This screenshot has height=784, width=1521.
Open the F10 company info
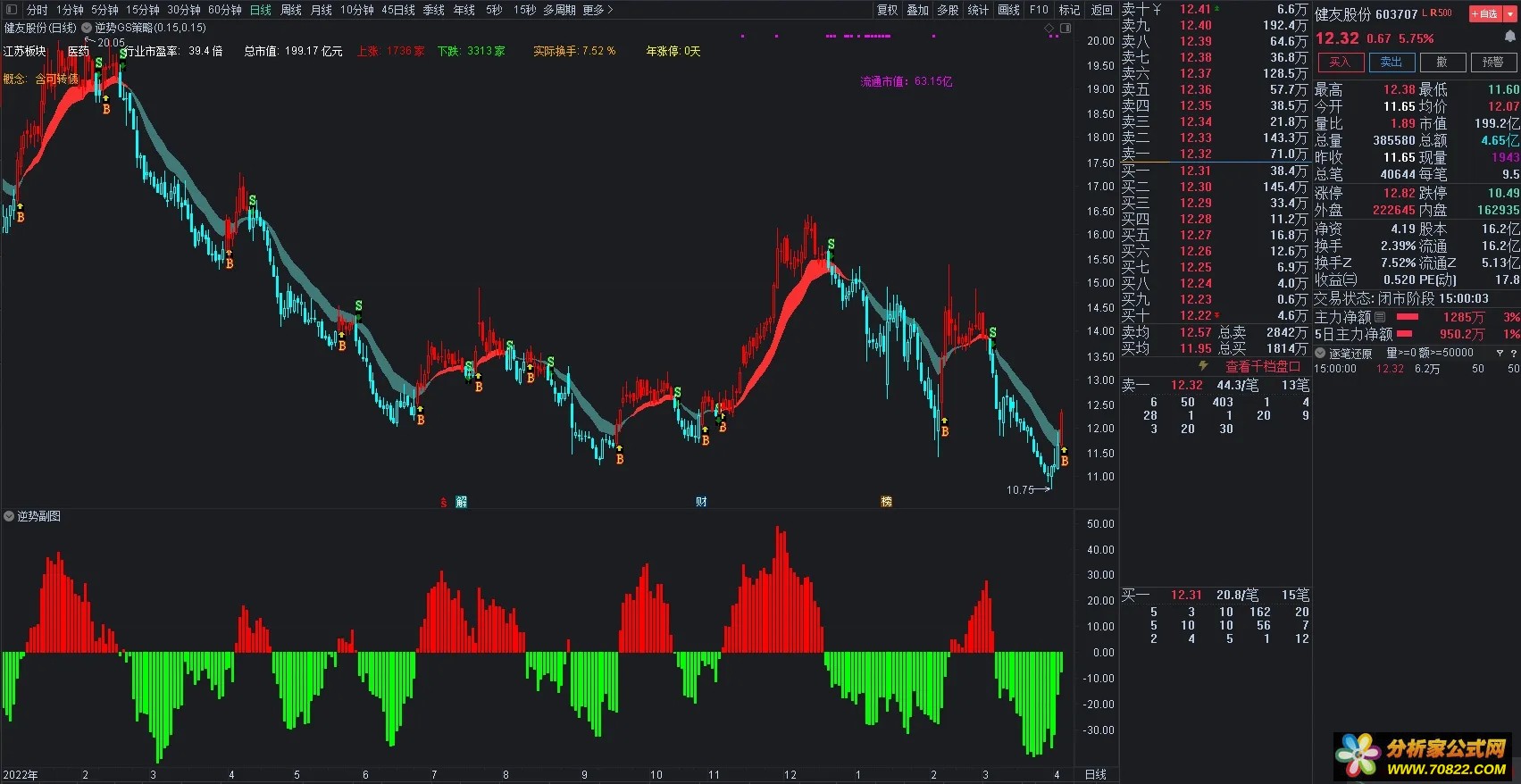point(1039,10)
